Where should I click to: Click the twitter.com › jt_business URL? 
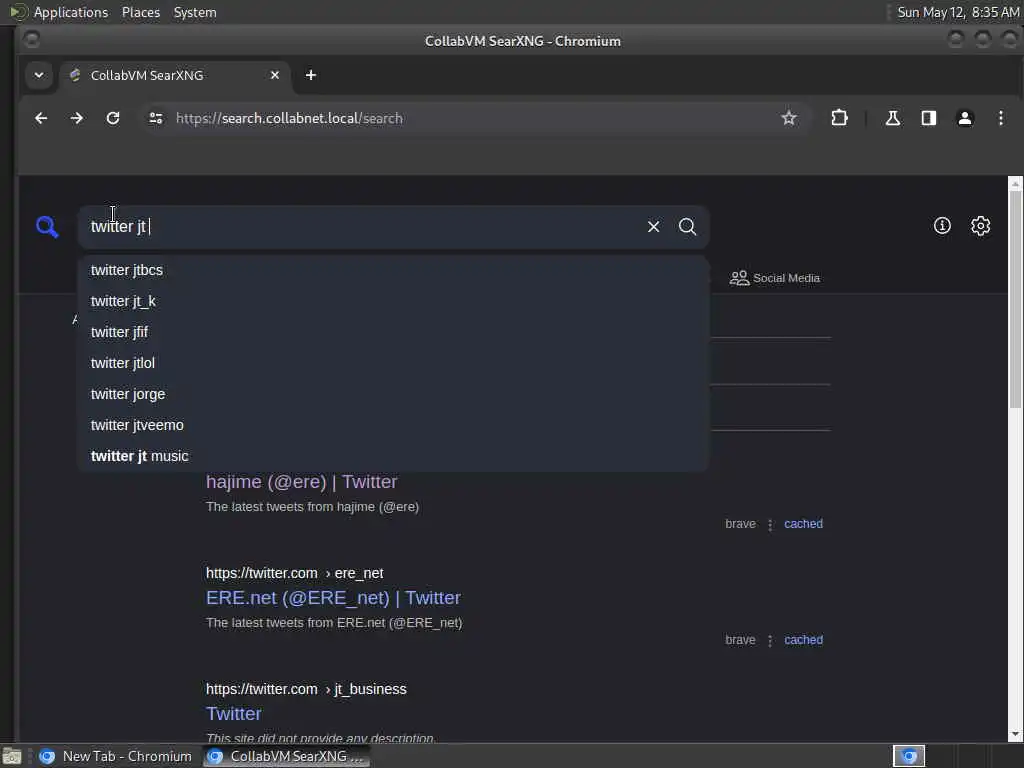[x=306, y=690]
